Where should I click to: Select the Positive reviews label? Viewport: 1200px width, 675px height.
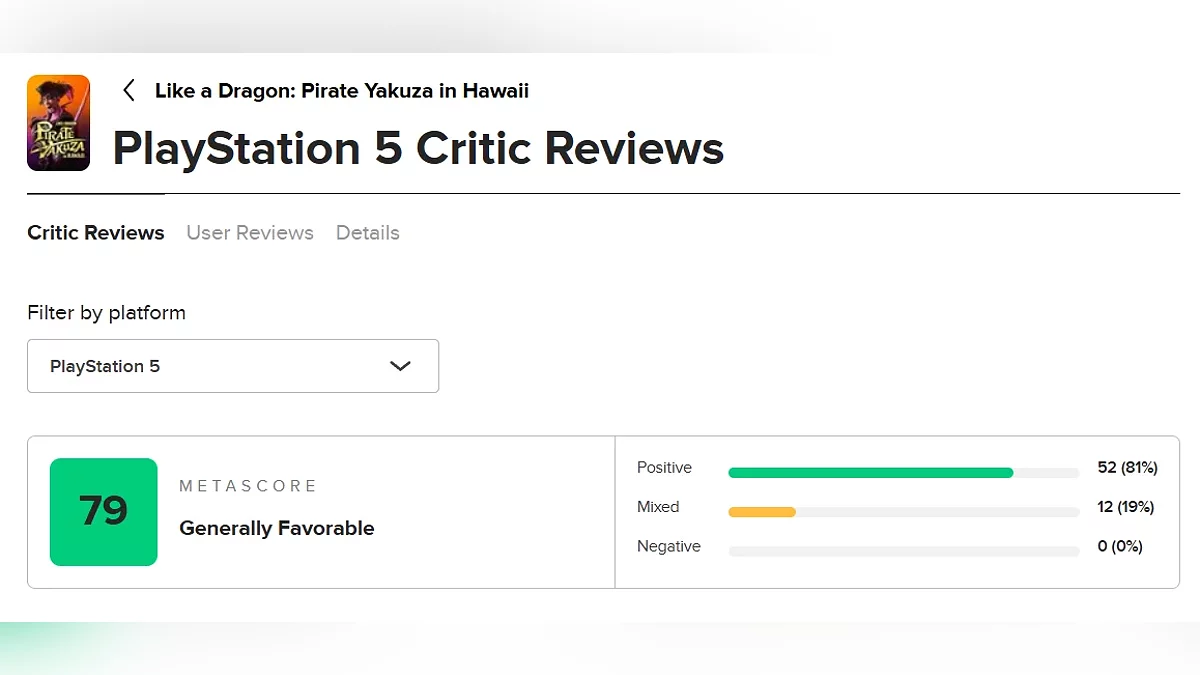(x=664, y=468)
